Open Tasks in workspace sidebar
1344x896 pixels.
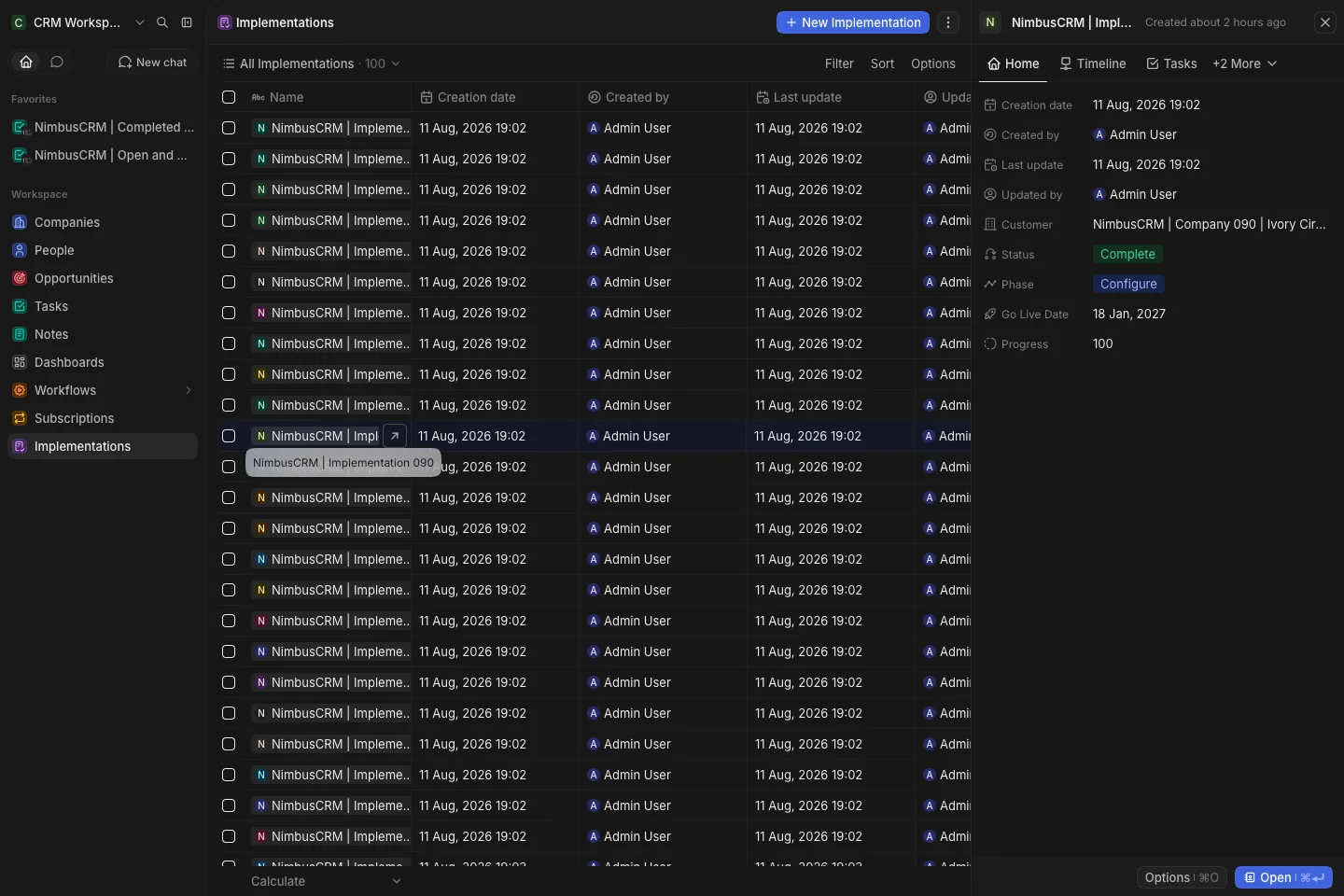click(x=103, y=306)
